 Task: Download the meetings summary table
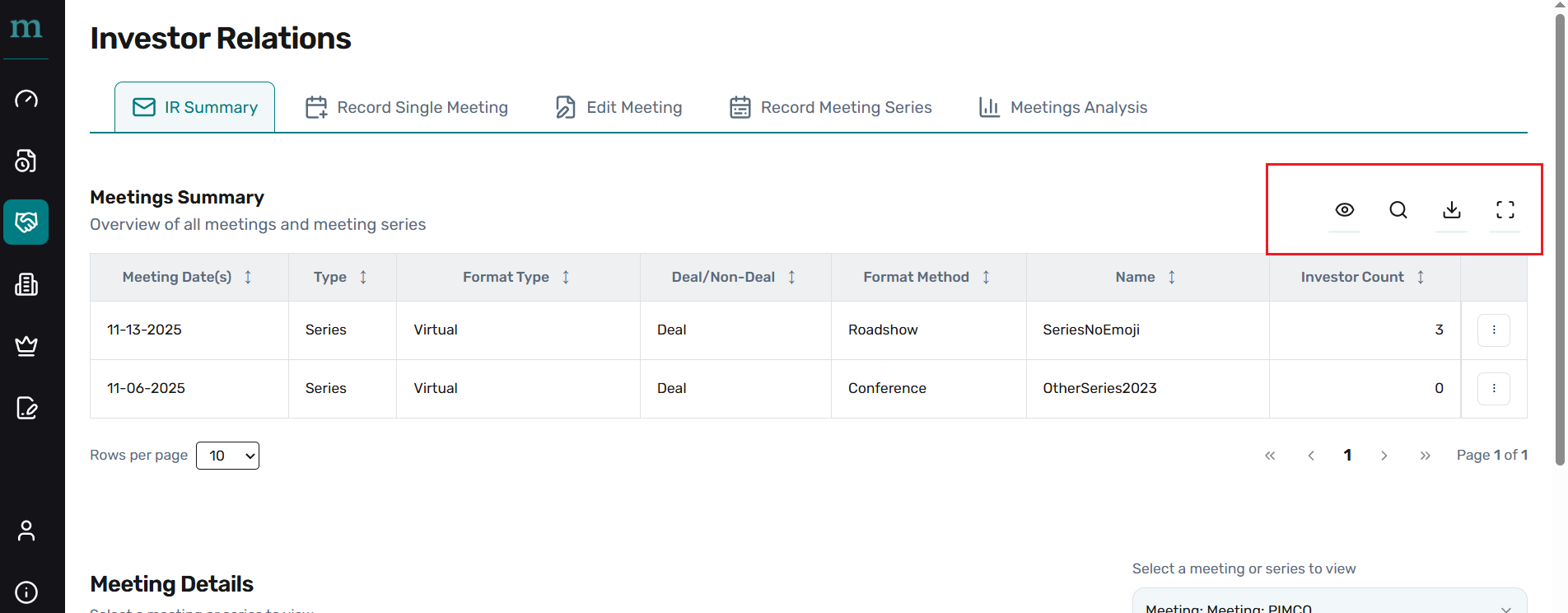(1451, 210)
